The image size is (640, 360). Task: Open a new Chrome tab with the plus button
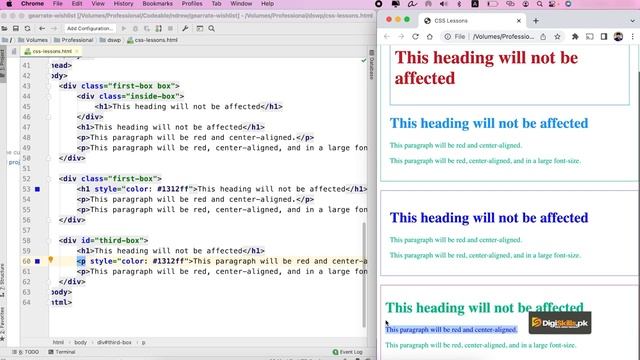[536, 20]
